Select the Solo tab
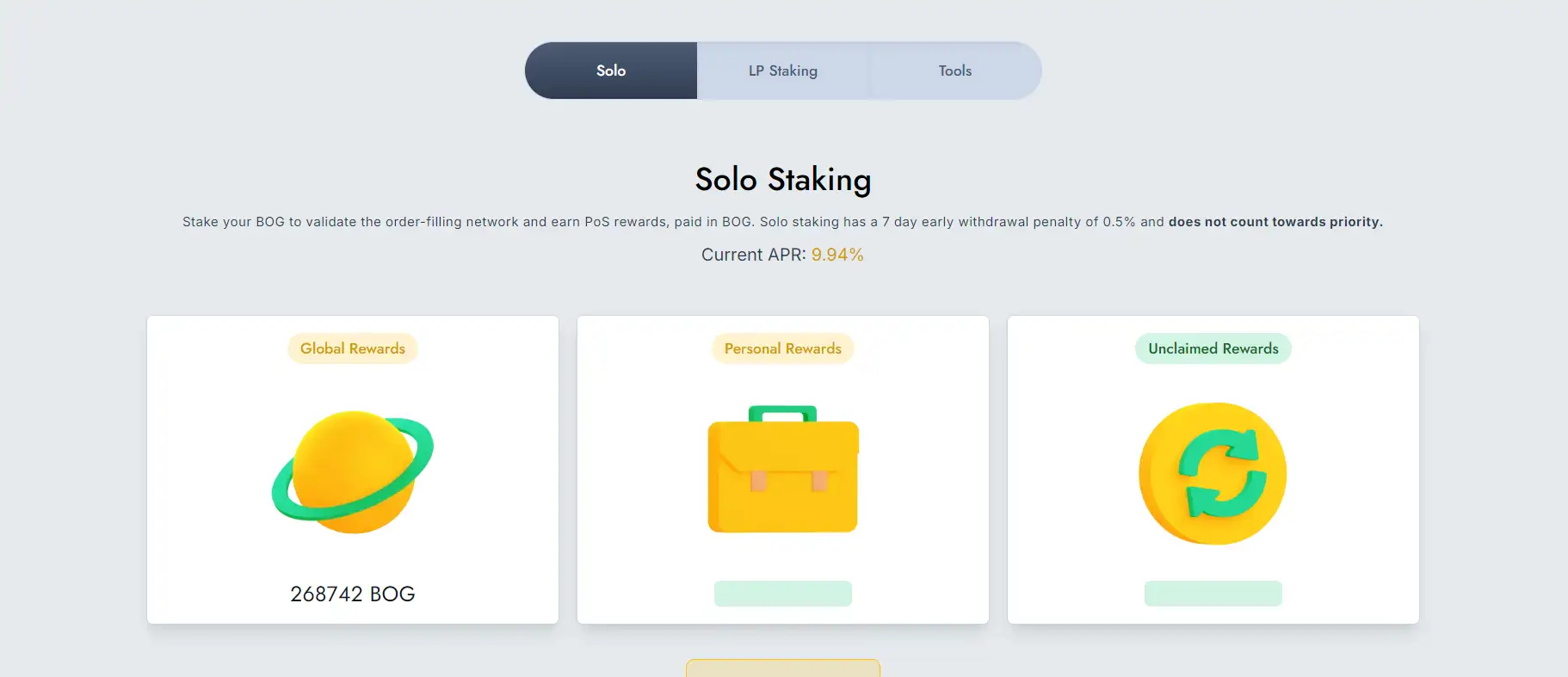The width and height of the screenshot is (1568, 677). (611, 71)
